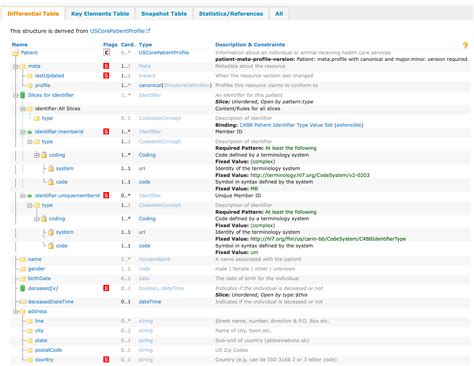The image size is (474, 366).
Task: Open the Key Elements Table tab
Action: pyautogui.click(x=100, y=14)
